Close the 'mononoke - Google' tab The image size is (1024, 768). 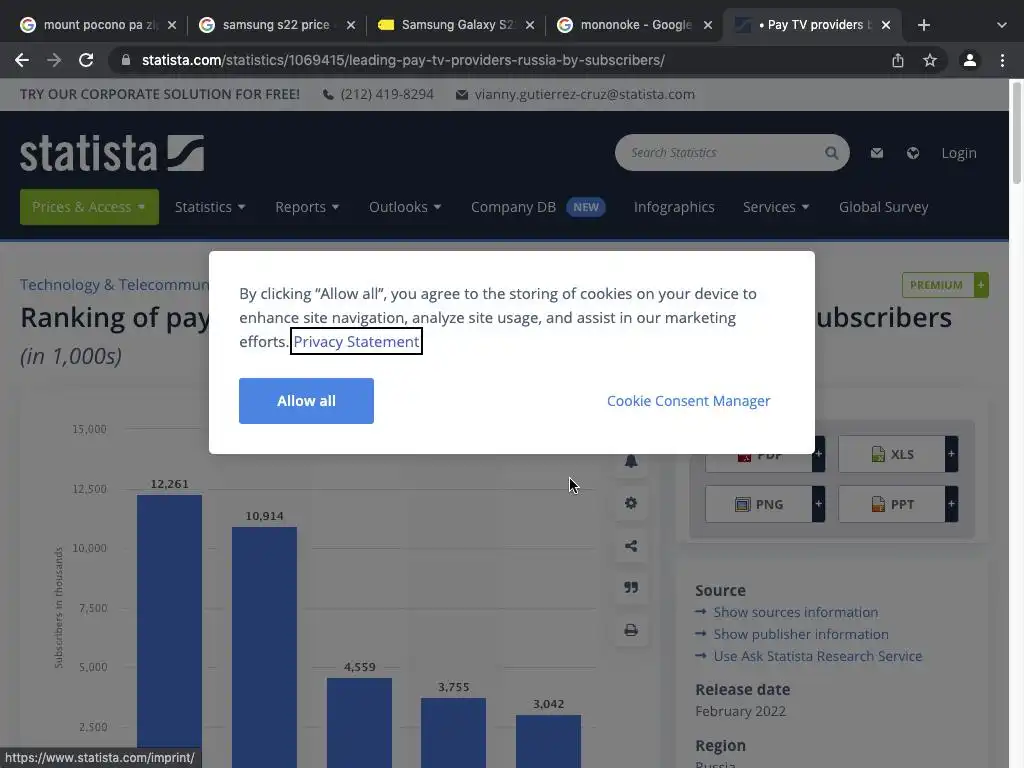pos(708,25)
